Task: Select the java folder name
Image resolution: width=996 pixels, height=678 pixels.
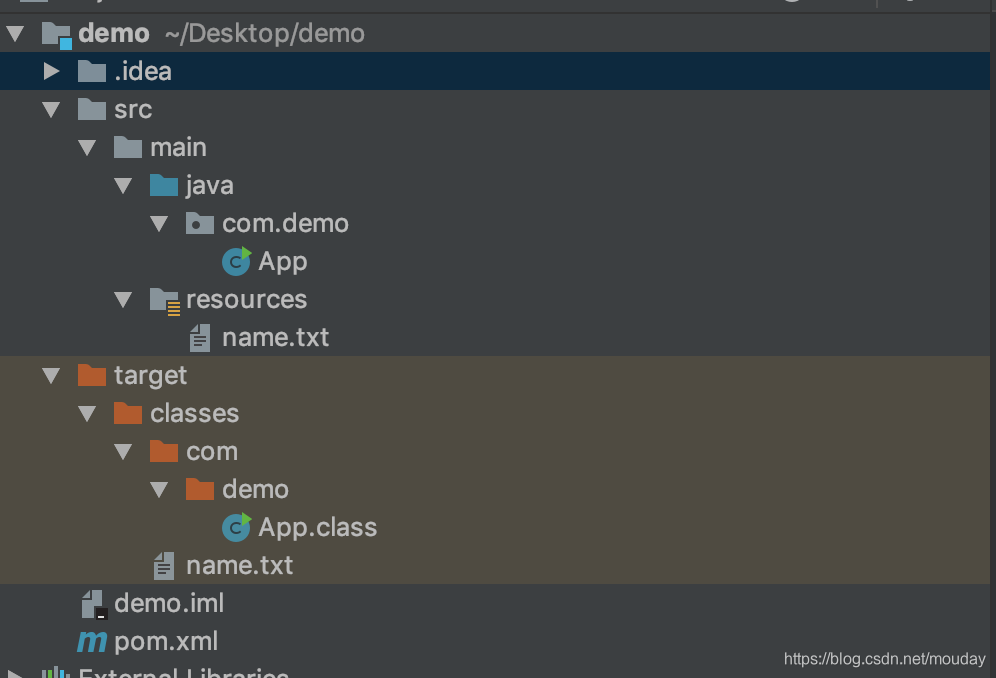Action: [x=210, y=186]
